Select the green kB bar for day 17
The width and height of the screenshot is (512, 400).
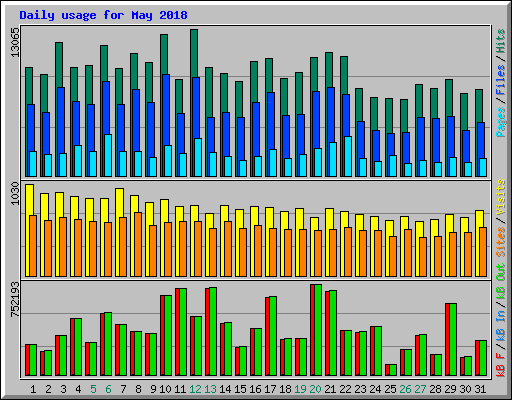coord(273,336)
